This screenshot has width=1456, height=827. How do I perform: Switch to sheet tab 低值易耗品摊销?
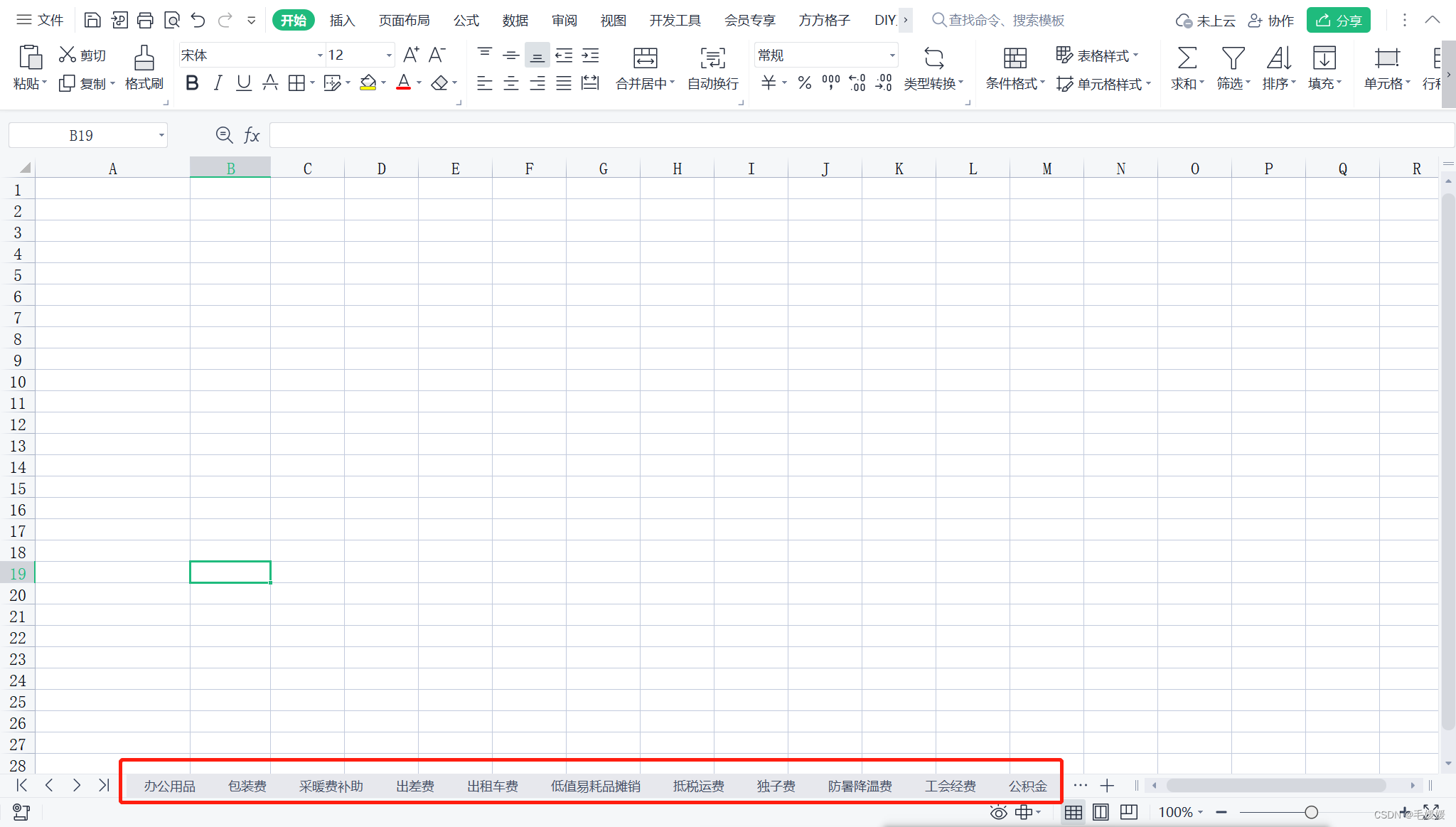point(596,786)
